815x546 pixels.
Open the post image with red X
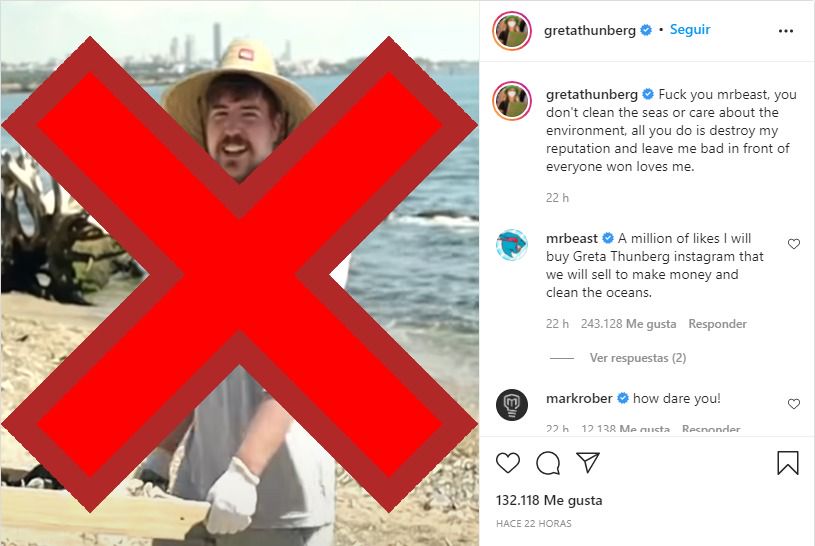[240, 274]
